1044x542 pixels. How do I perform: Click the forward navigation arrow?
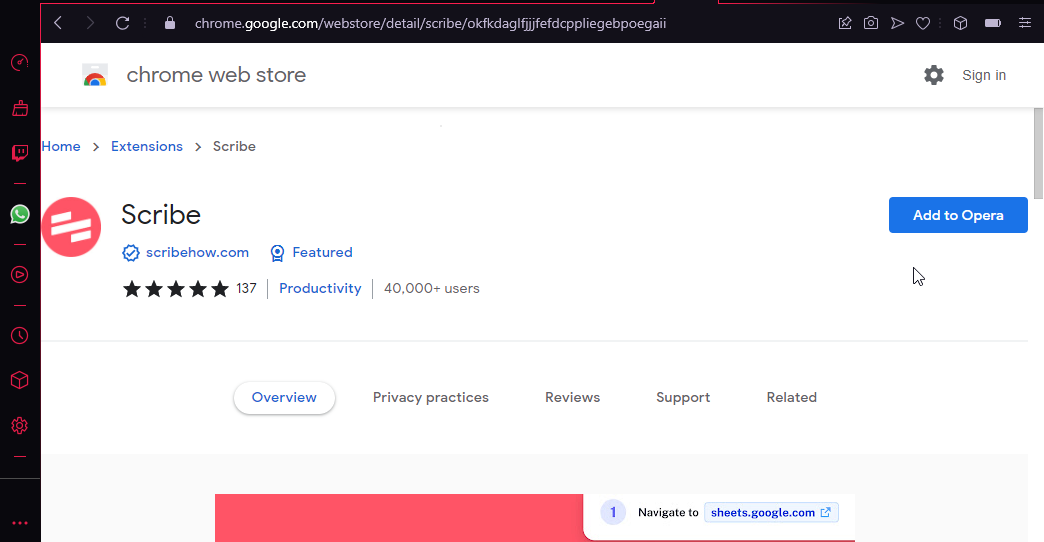(x=90, y=23)
